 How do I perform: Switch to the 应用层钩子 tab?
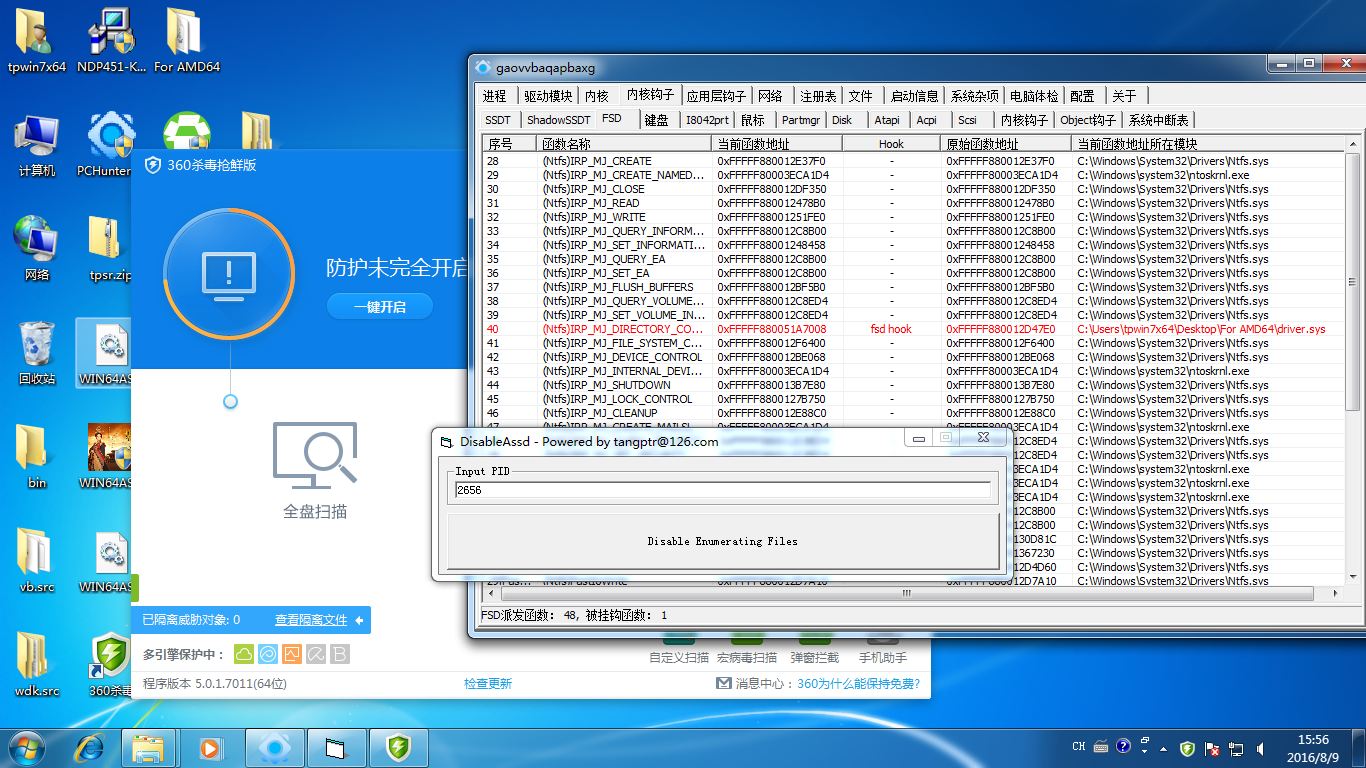click(716, 96)
